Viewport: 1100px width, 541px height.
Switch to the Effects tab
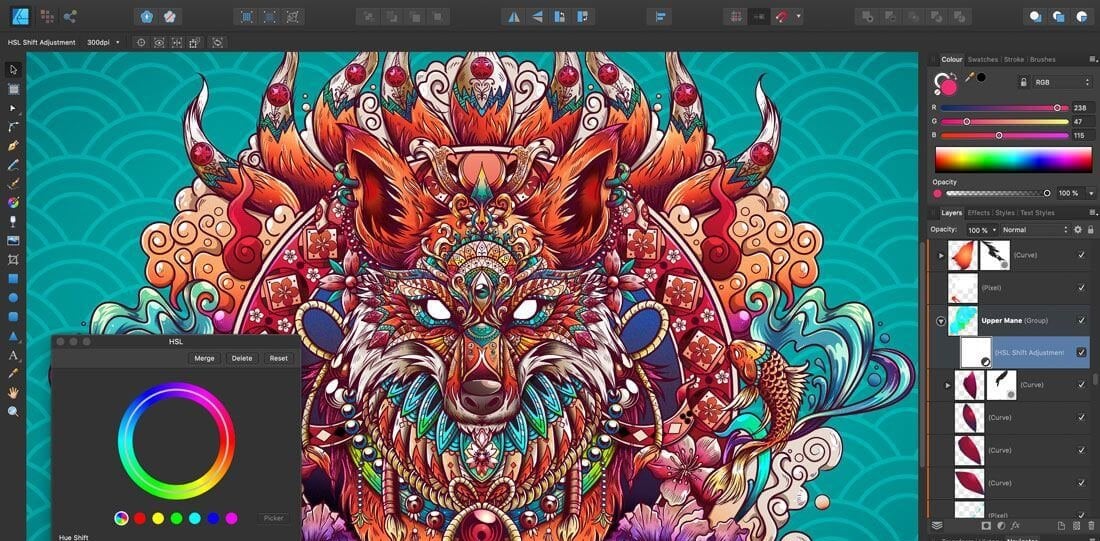(x=979, y=213)
